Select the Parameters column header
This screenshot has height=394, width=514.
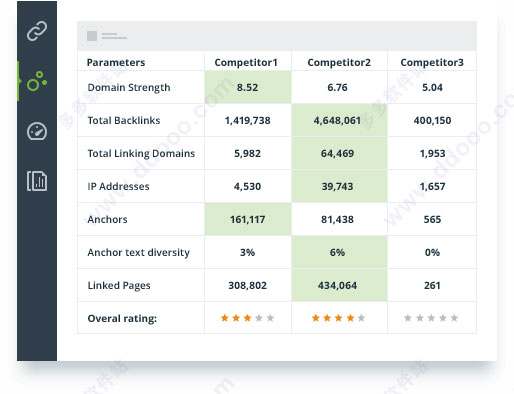(x=116, y=62)
